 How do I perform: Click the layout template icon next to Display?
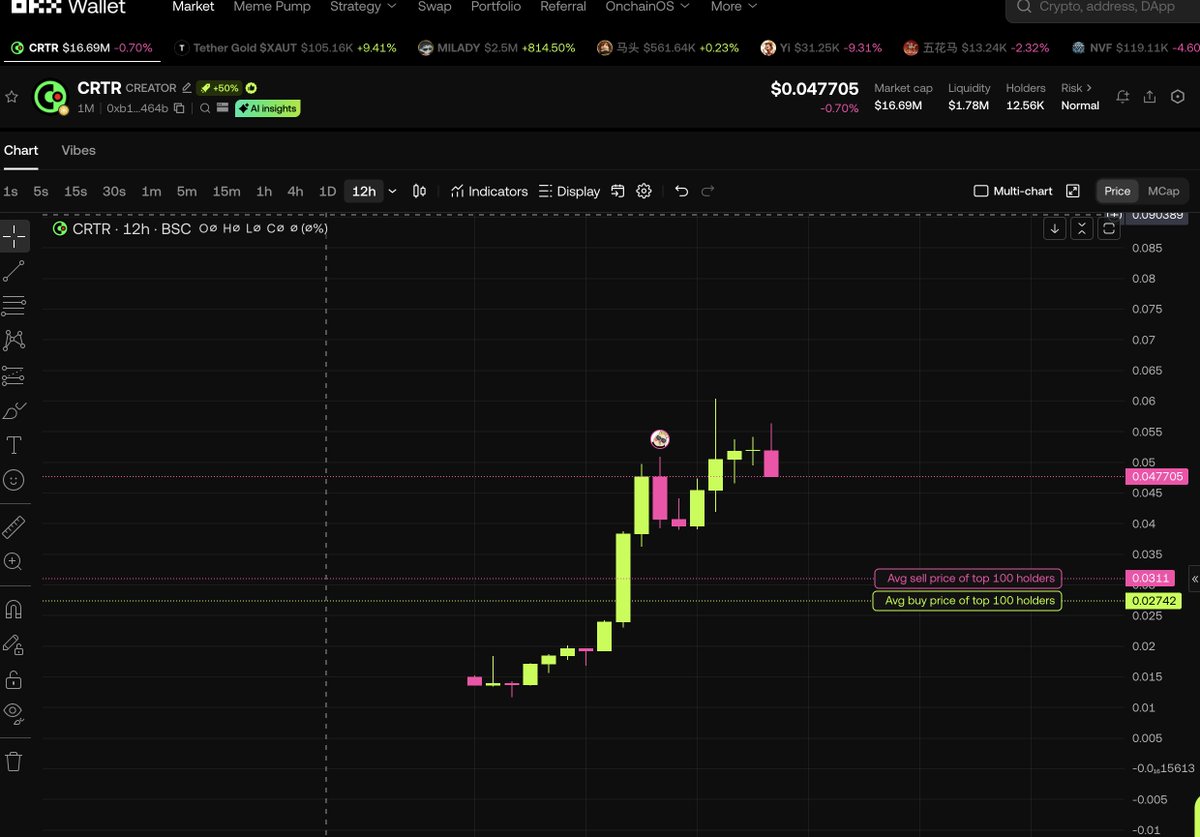click(618, 191)
